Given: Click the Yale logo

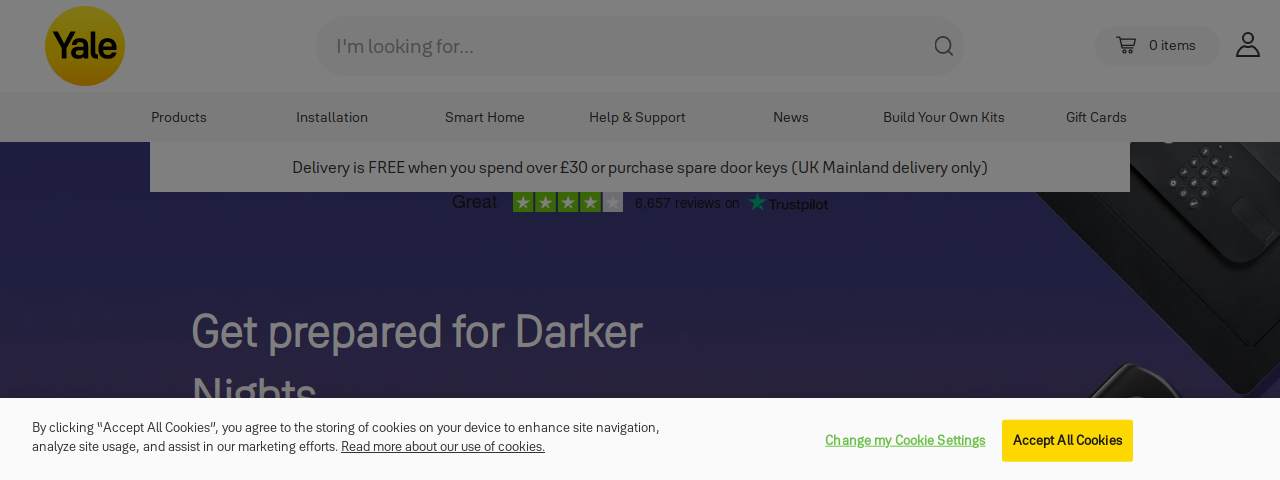Looking at the screenshot, I should [85, 46].
